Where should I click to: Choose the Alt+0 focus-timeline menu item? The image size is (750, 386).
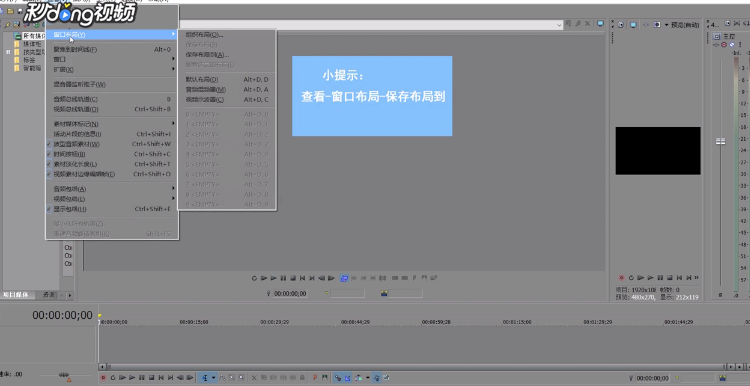pos(112,49)
